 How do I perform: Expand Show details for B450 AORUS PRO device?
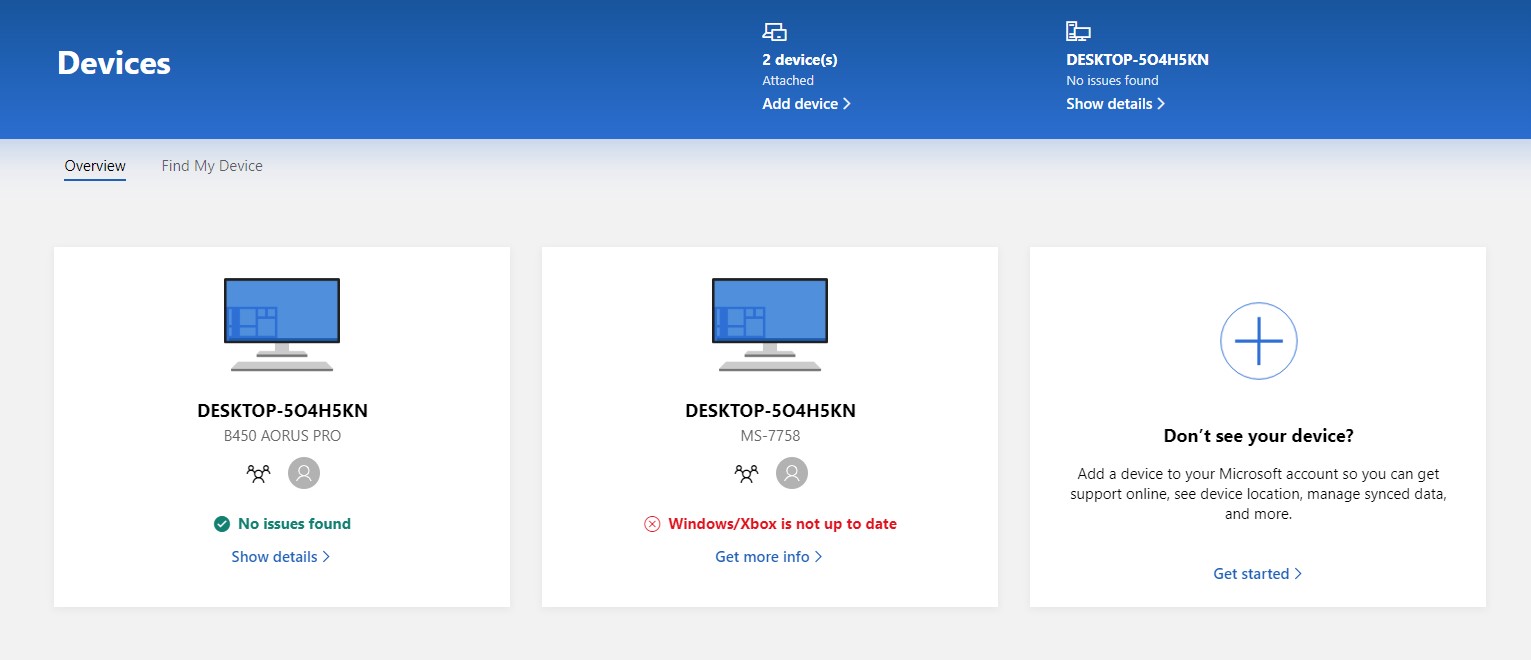[x=281, y=556]
